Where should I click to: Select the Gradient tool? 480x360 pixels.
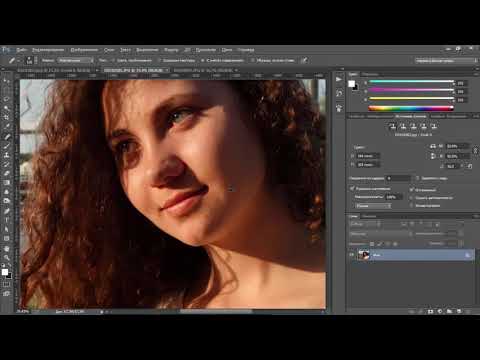point(6,183)
